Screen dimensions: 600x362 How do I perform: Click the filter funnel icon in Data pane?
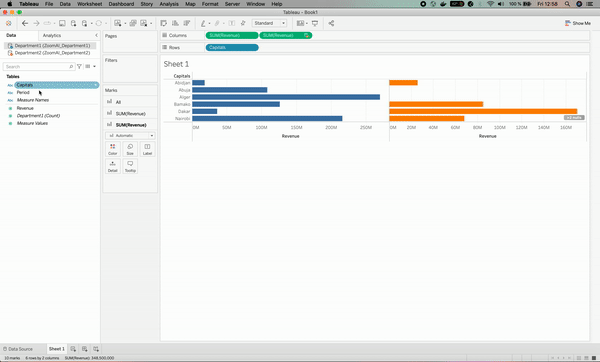79,67
